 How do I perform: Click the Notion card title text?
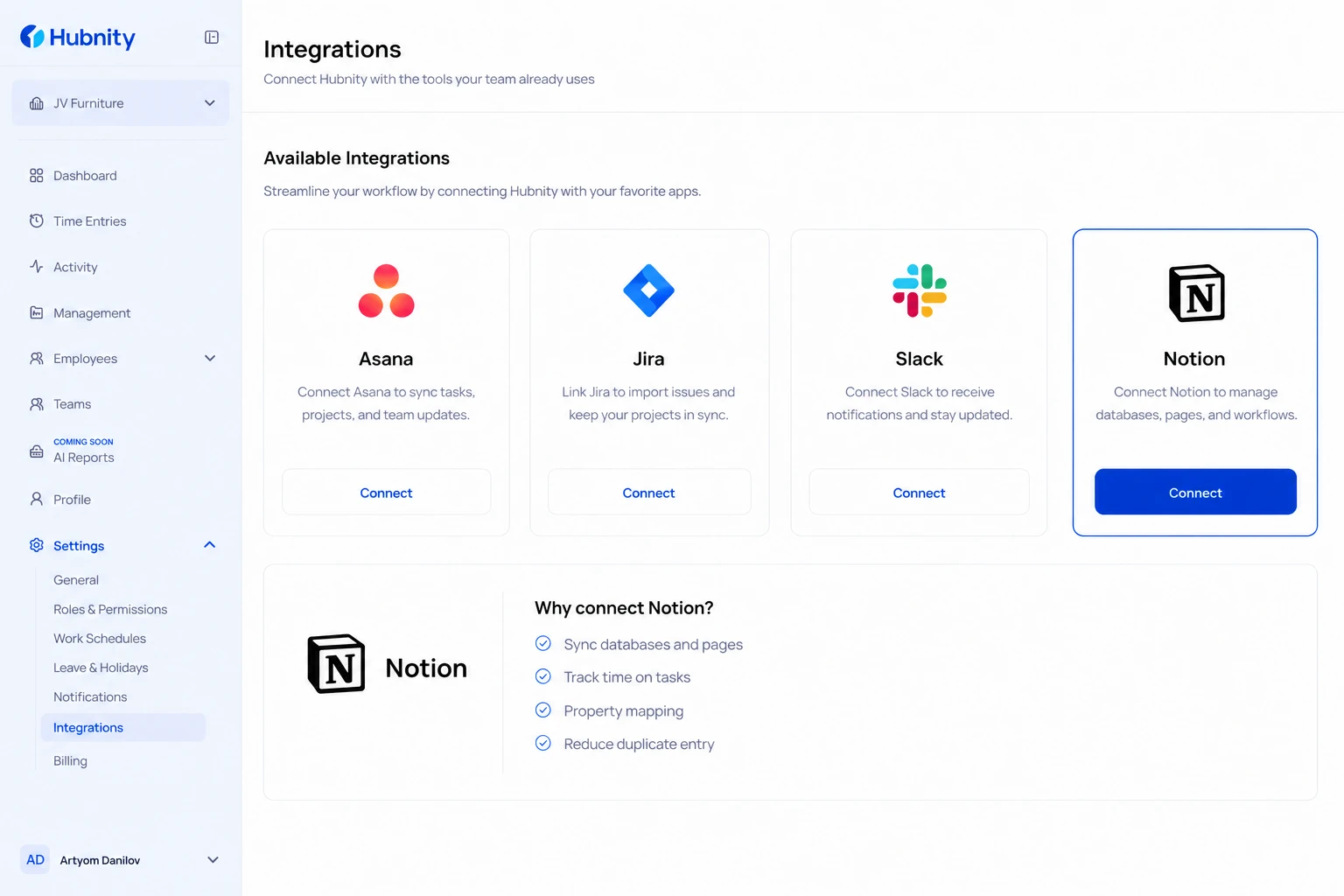click(x=1194, y=359)
